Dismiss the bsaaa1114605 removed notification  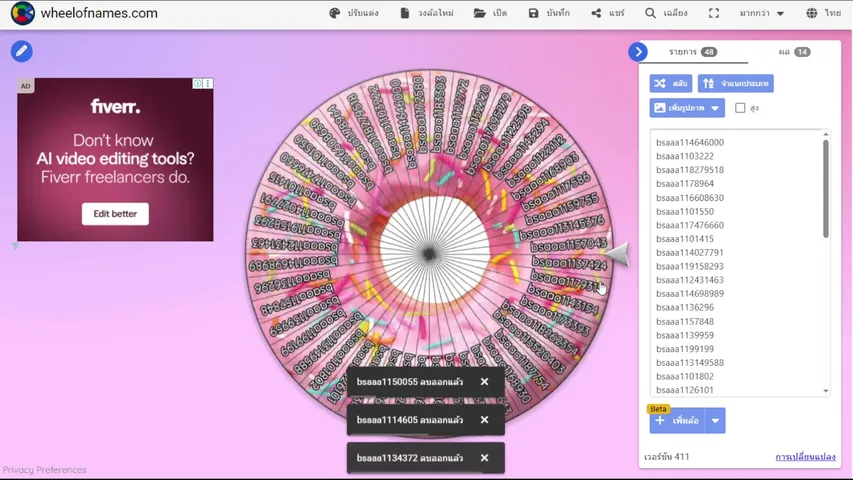pyautogui.click(x=484, y=420)
